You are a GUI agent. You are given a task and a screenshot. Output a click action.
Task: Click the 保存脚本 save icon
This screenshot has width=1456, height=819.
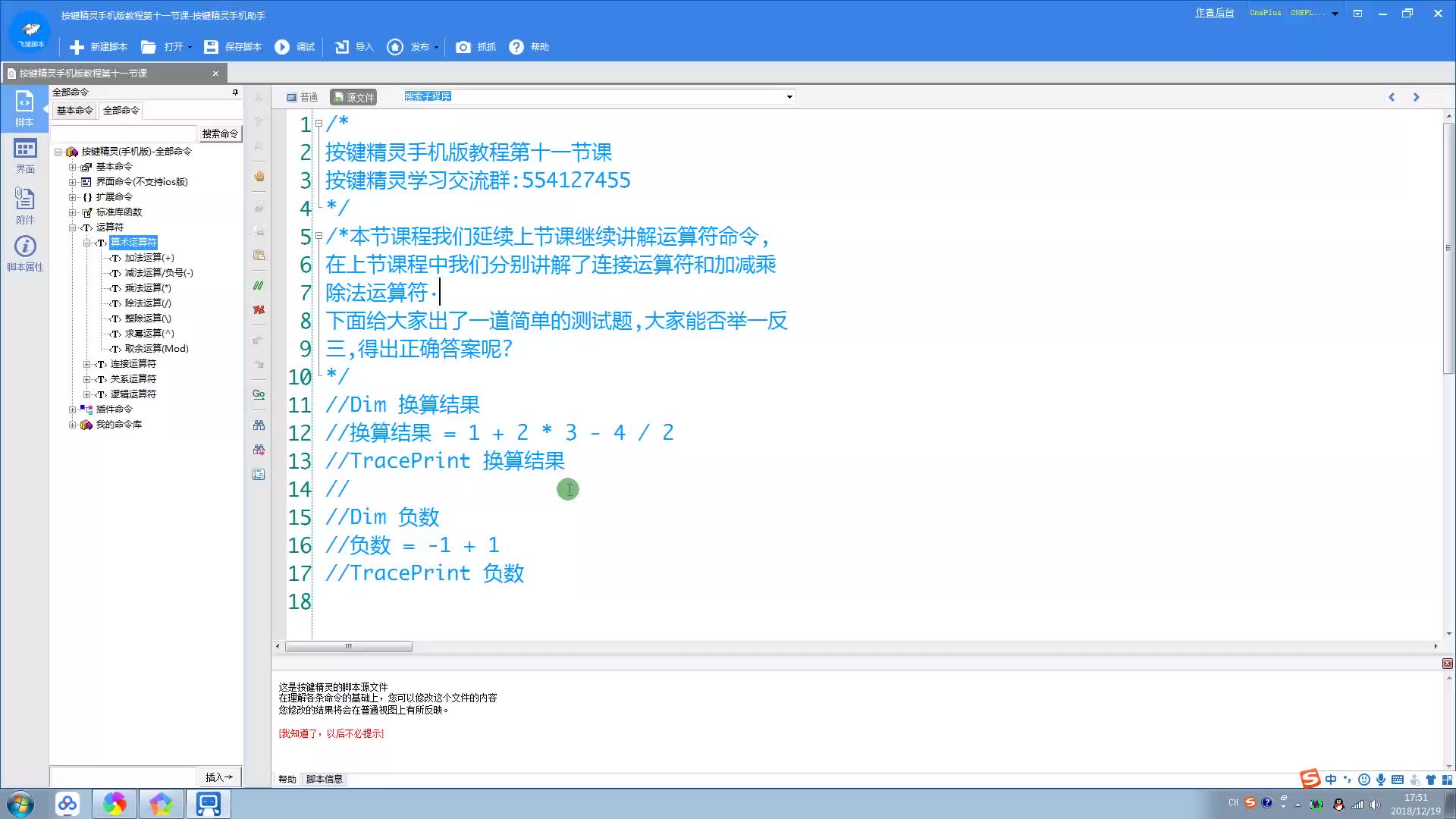tap(211, 47)
